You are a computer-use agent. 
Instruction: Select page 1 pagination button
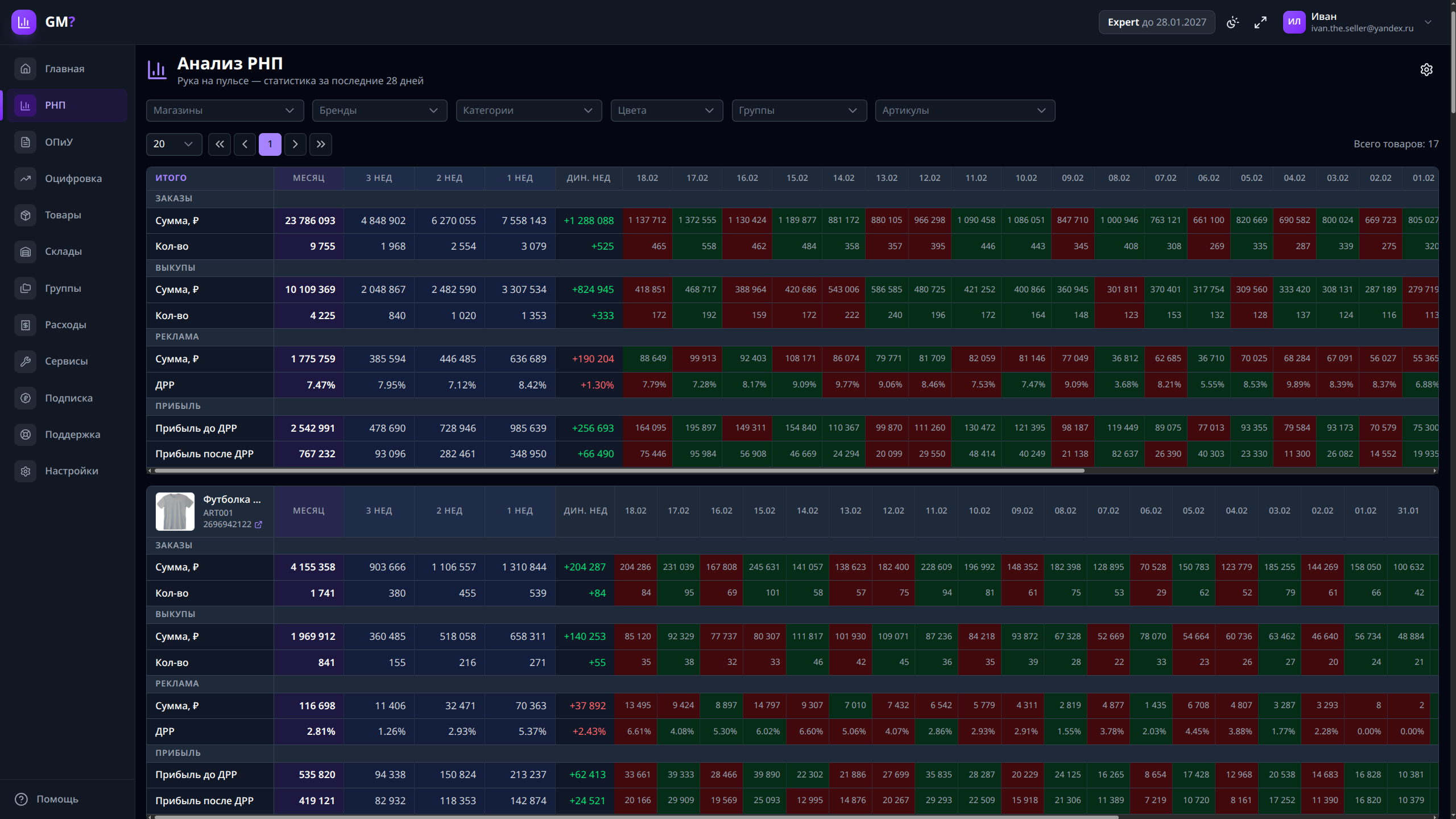(x=270, y=144)
